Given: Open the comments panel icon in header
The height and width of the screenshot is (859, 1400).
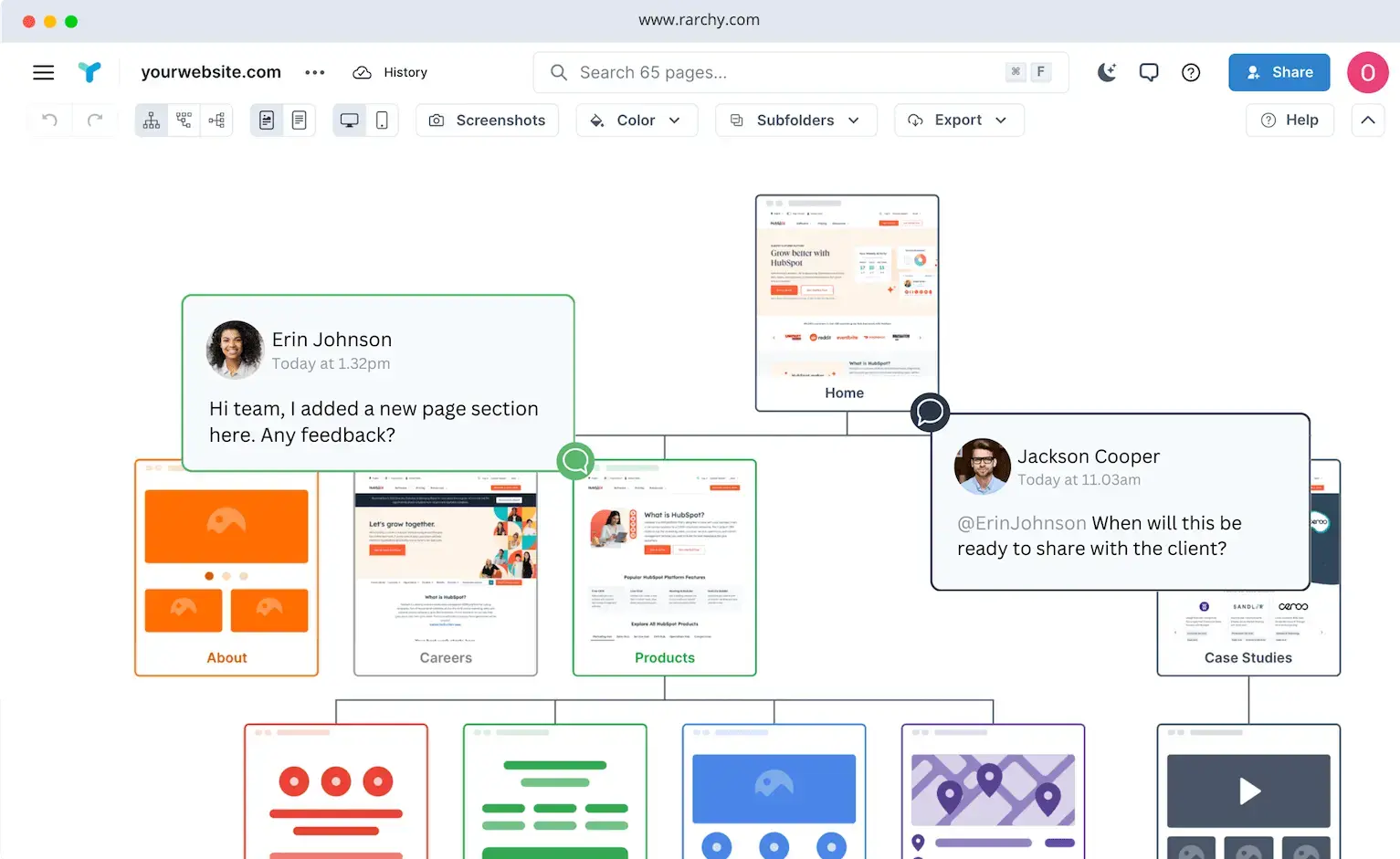Looking at the screenshot, I should tap(1149, 72).
